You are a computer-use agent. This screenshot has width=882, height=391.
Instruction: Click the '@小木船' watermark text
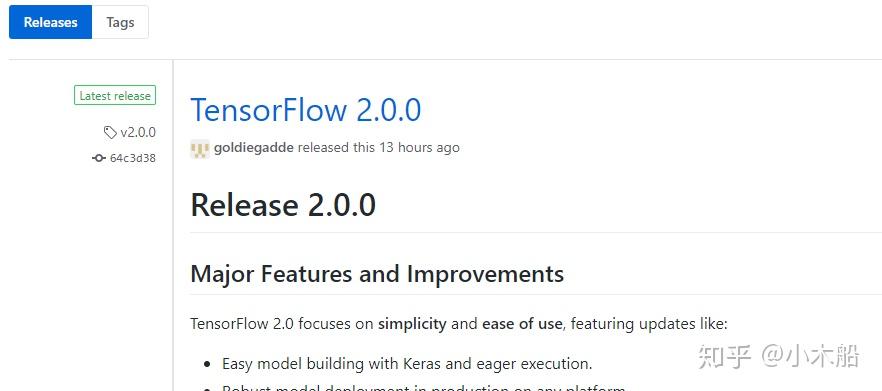pos(811,357)
